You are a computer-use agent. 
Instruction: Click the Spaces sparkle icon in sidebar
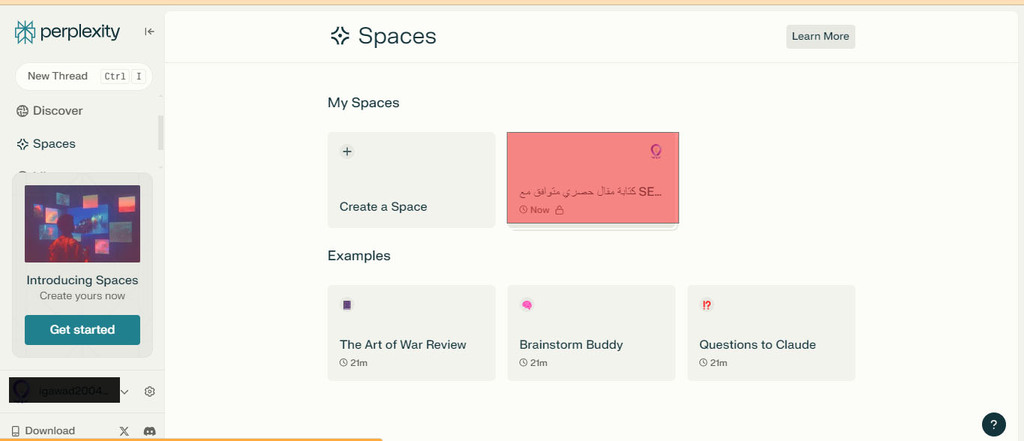coord(22,144)
